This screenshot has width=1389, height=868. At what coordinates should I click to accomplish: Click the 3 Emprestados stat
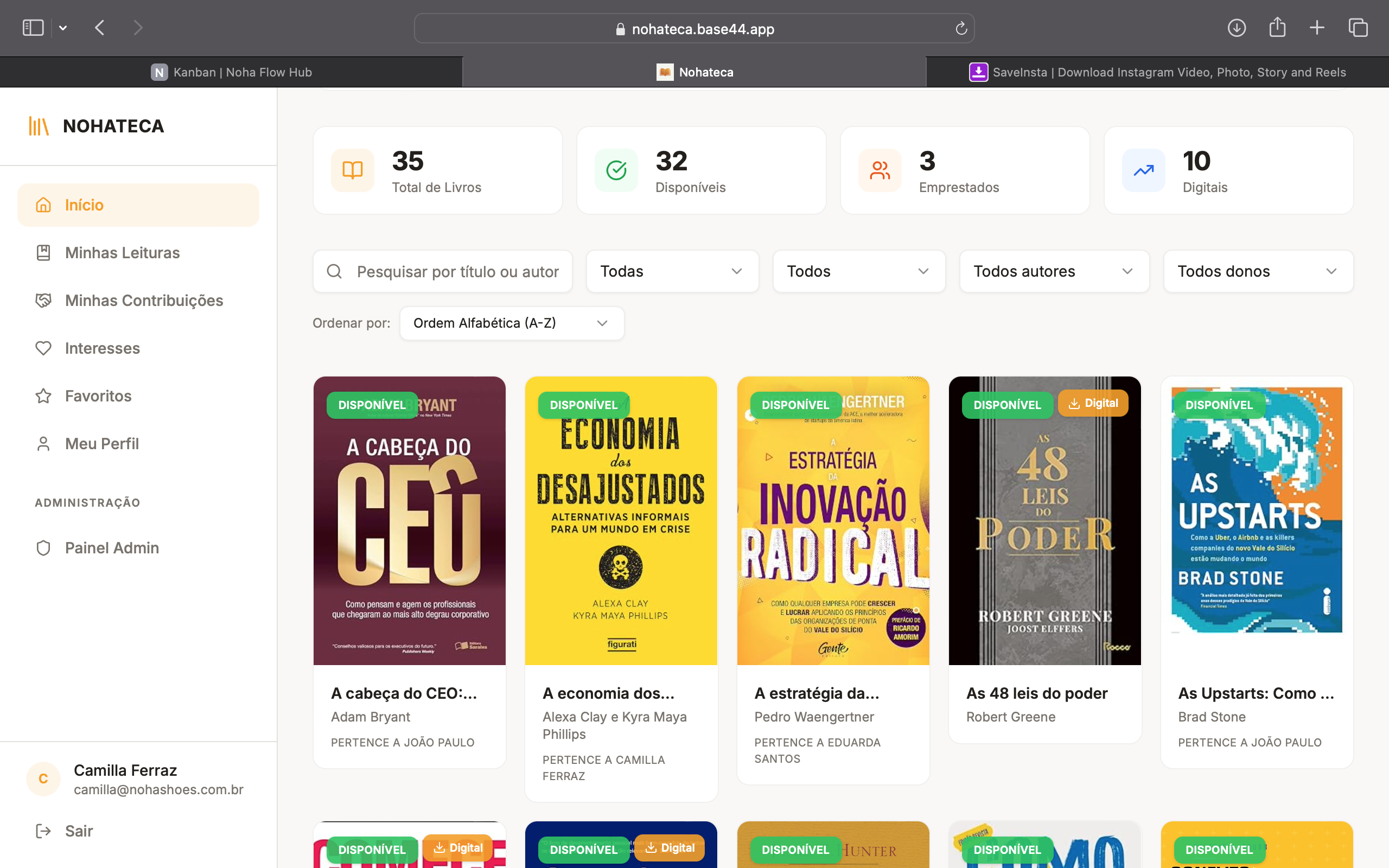(965, 170)
